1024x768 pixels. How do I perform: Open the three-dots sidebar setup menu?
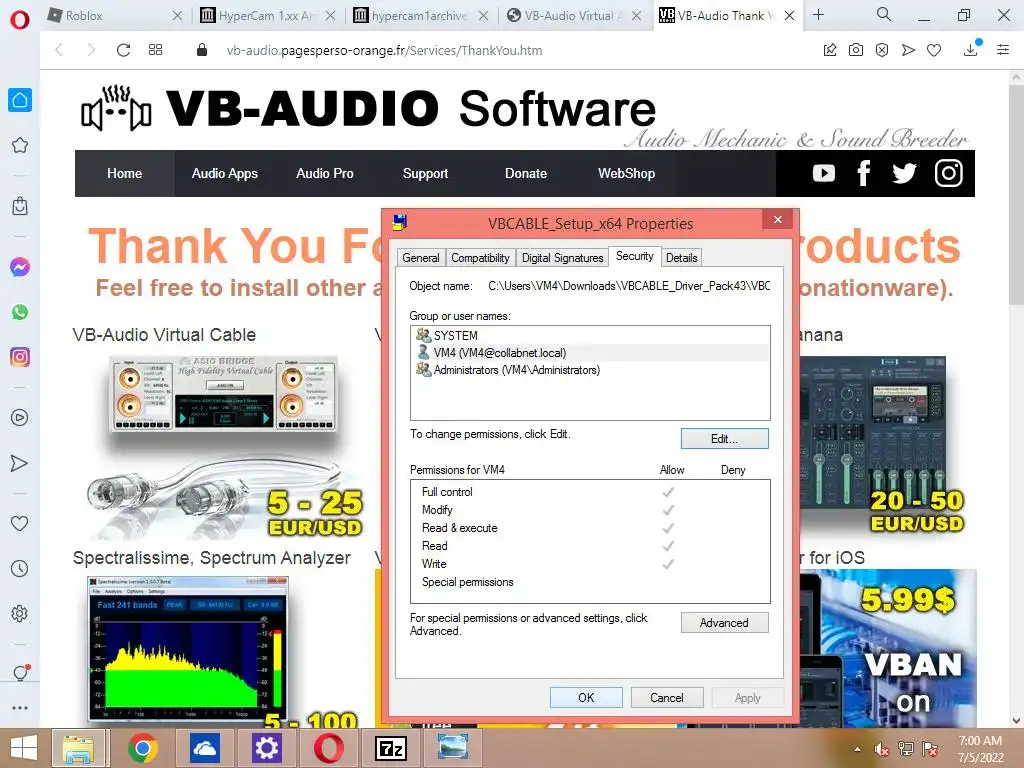(20, 707)
